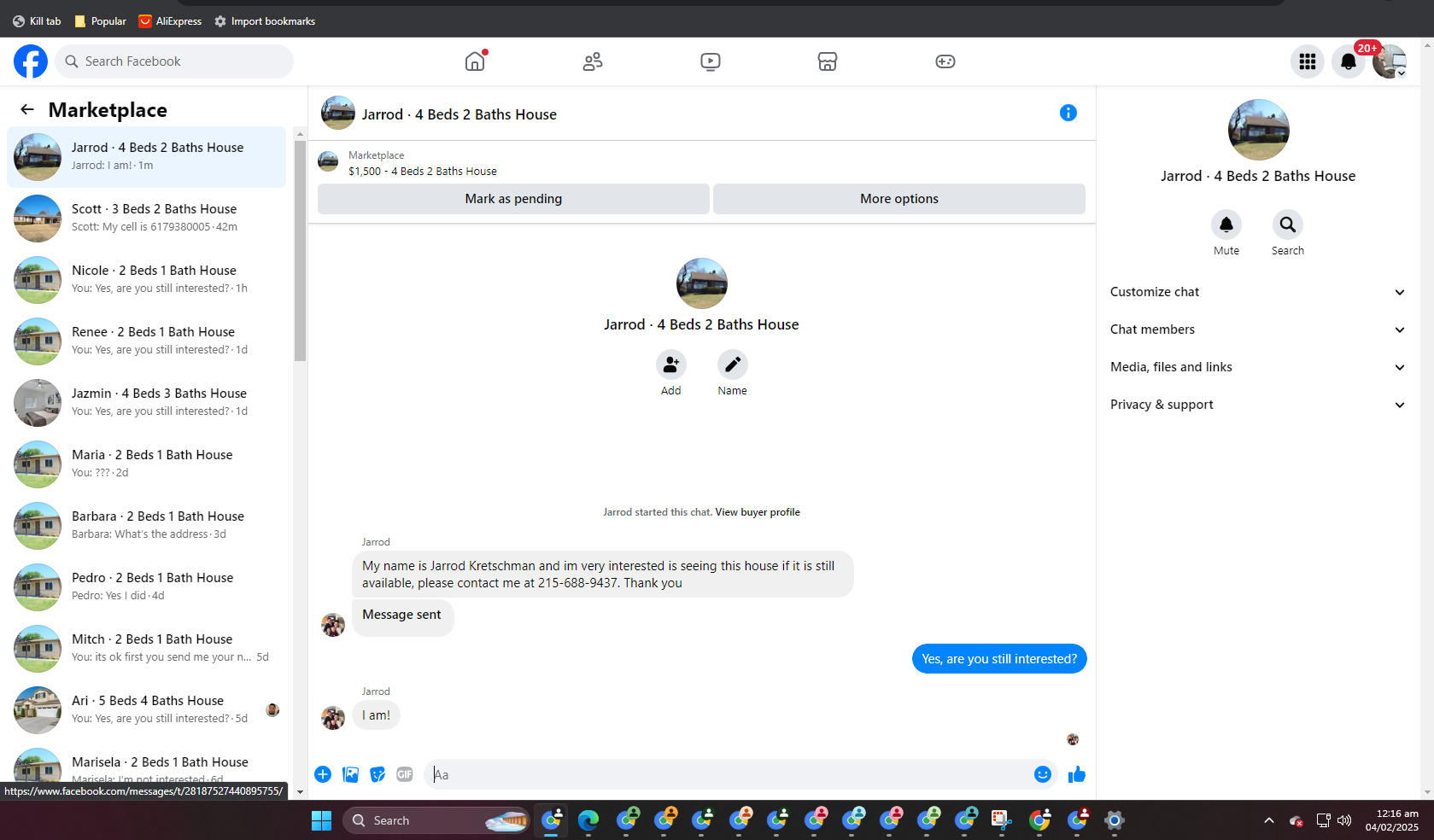The image size is (1434, 840).
Task: Click the Kill tab bookmark
Action: point(37,21)
